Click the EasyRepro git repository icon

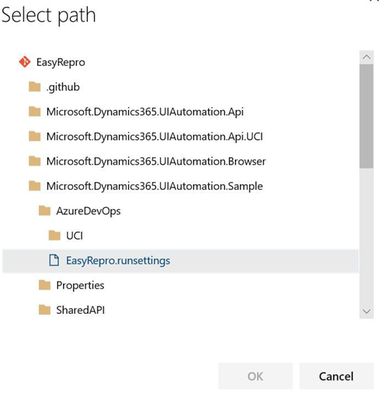click(25, 62)
